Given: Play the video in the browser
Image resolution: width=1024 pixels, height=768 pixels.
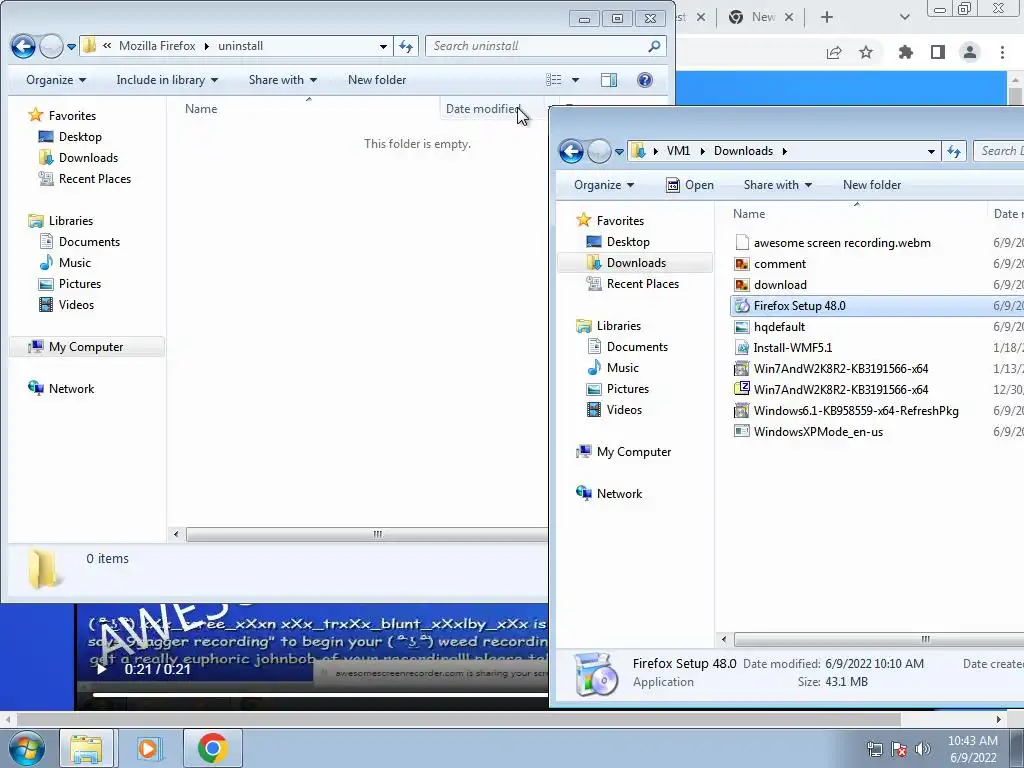Looking at the screenshot, I should pos(101,669).
